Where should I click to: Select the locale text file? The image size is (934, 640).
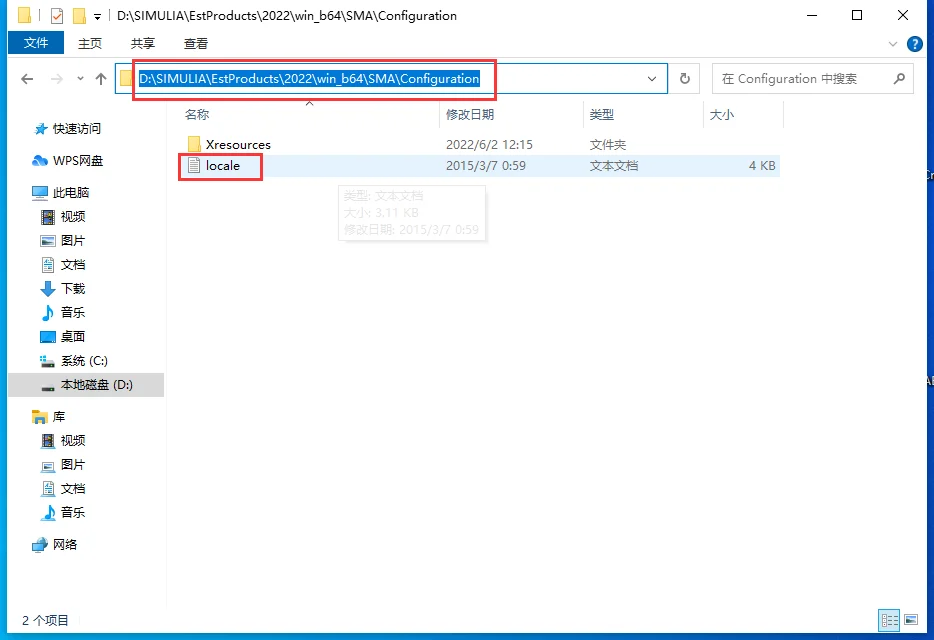[x=222, y=166]
